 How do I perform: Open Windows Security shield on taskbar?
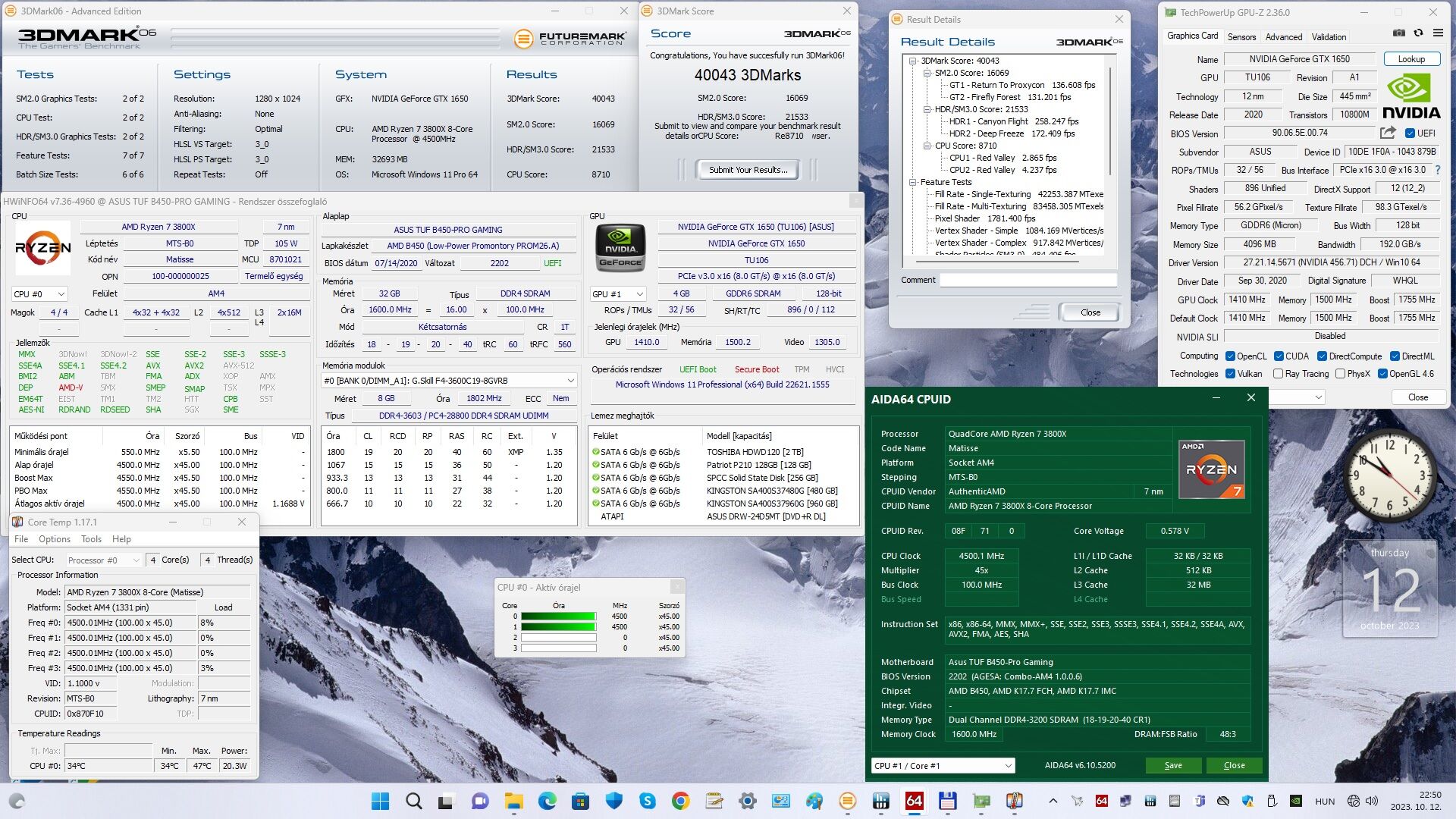point(614,801)
